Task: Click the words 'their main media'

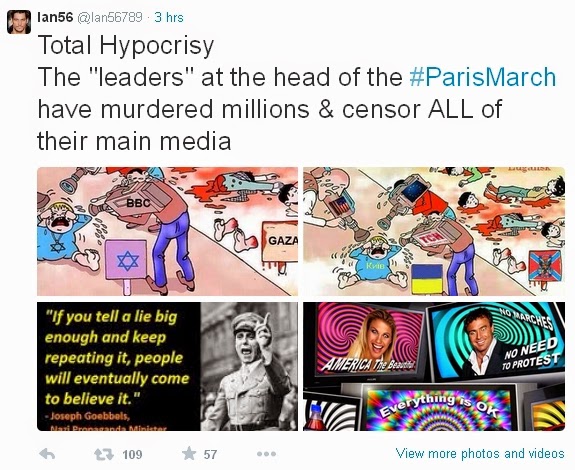Action: [134, 141]
